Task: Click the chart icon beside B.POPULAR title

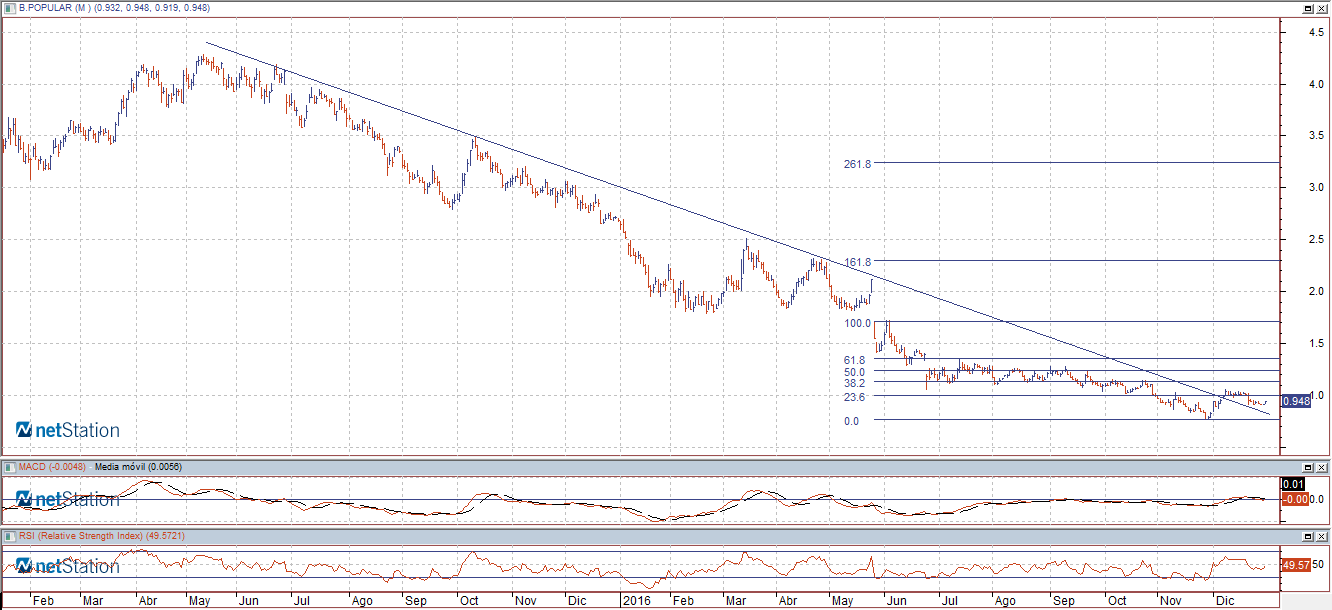Action: [8, 8]
